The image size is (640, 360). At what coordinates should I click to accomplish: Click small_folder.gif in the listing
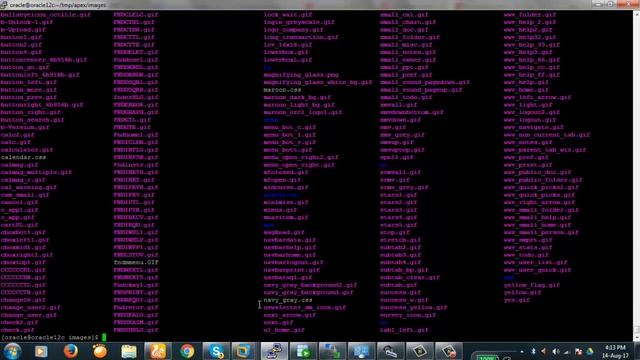(x=410, y=37)
